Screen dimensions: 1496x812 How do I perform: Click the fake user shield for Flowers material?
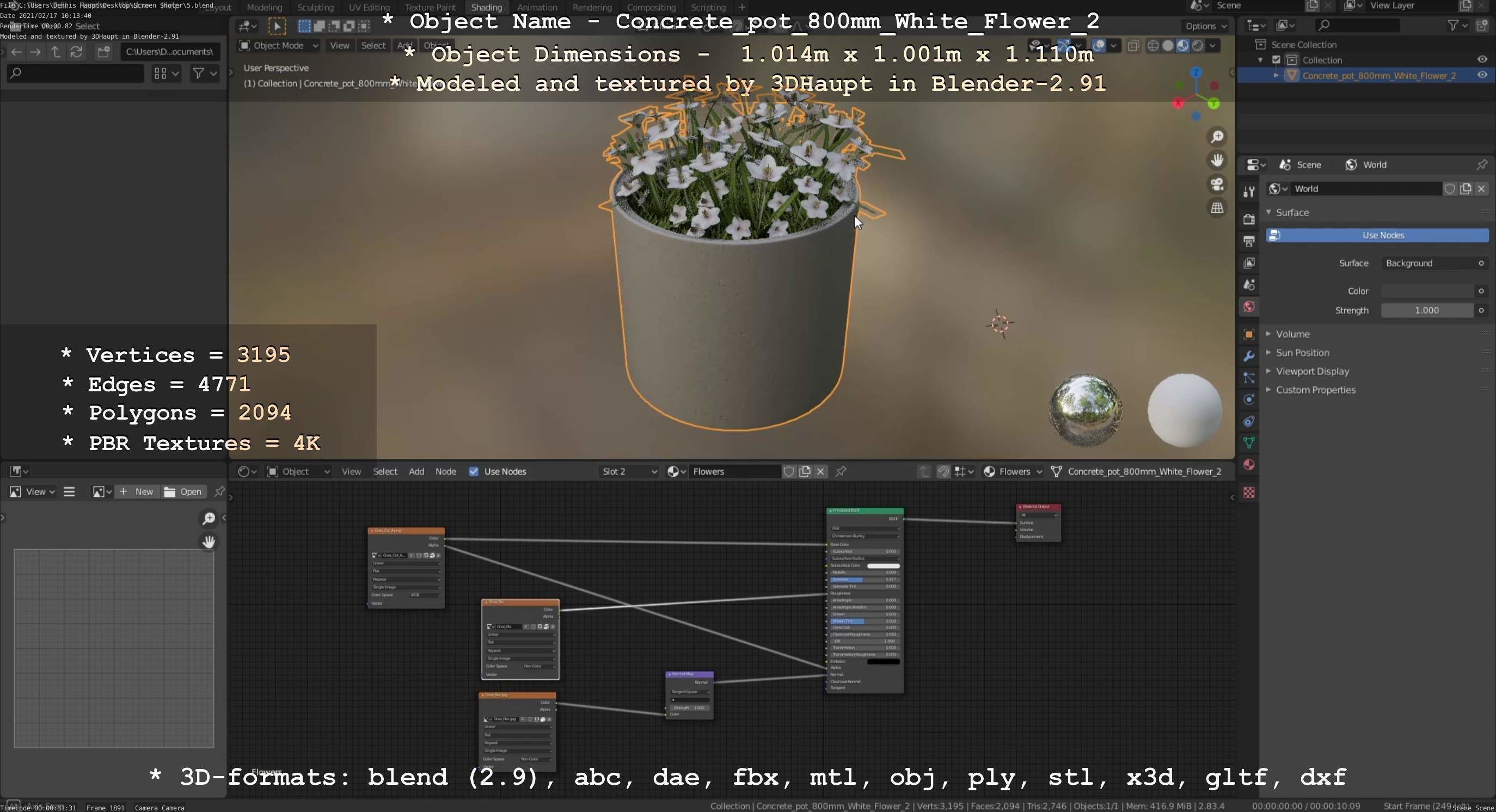tap(789, 471)
